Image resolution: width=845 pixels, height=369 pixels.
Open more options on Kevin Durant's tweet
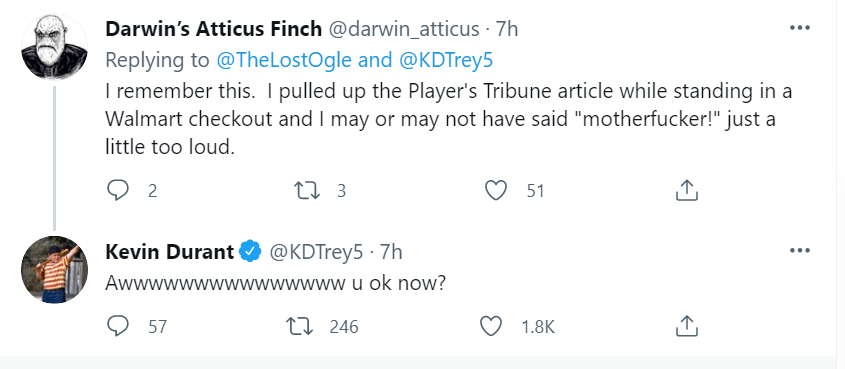pyautogui.click(x=799, y=250)
